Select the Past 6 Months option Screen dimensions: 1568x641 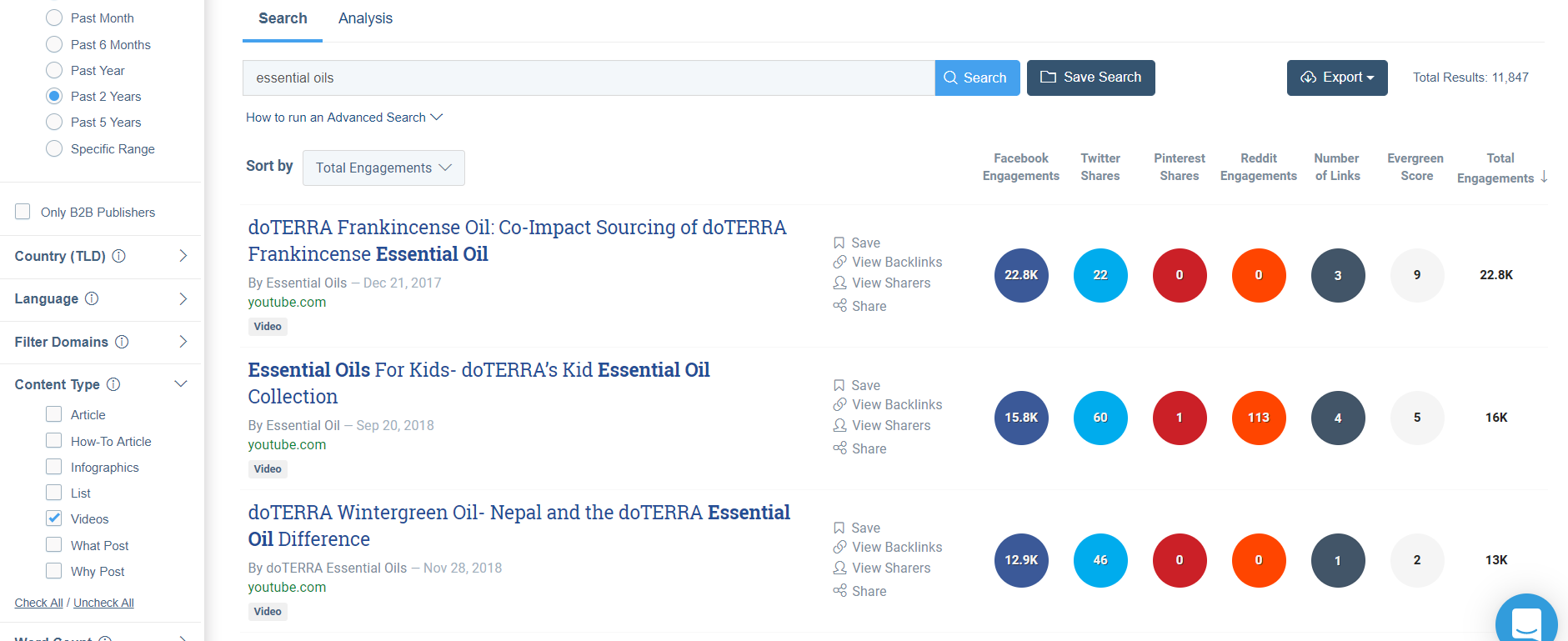click(x=54, y=44)
